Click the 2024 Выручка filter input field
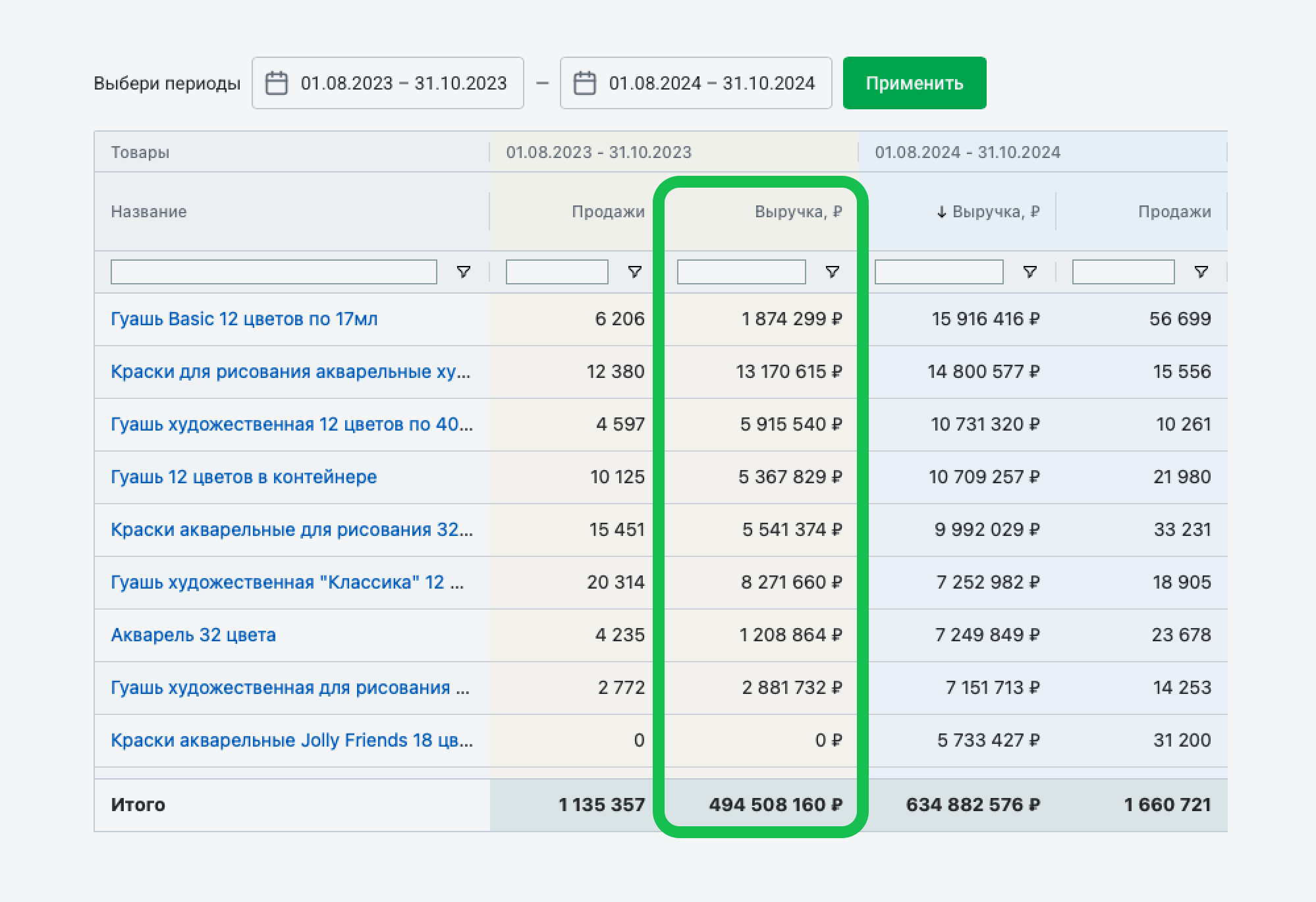 (x=939, y=272)
